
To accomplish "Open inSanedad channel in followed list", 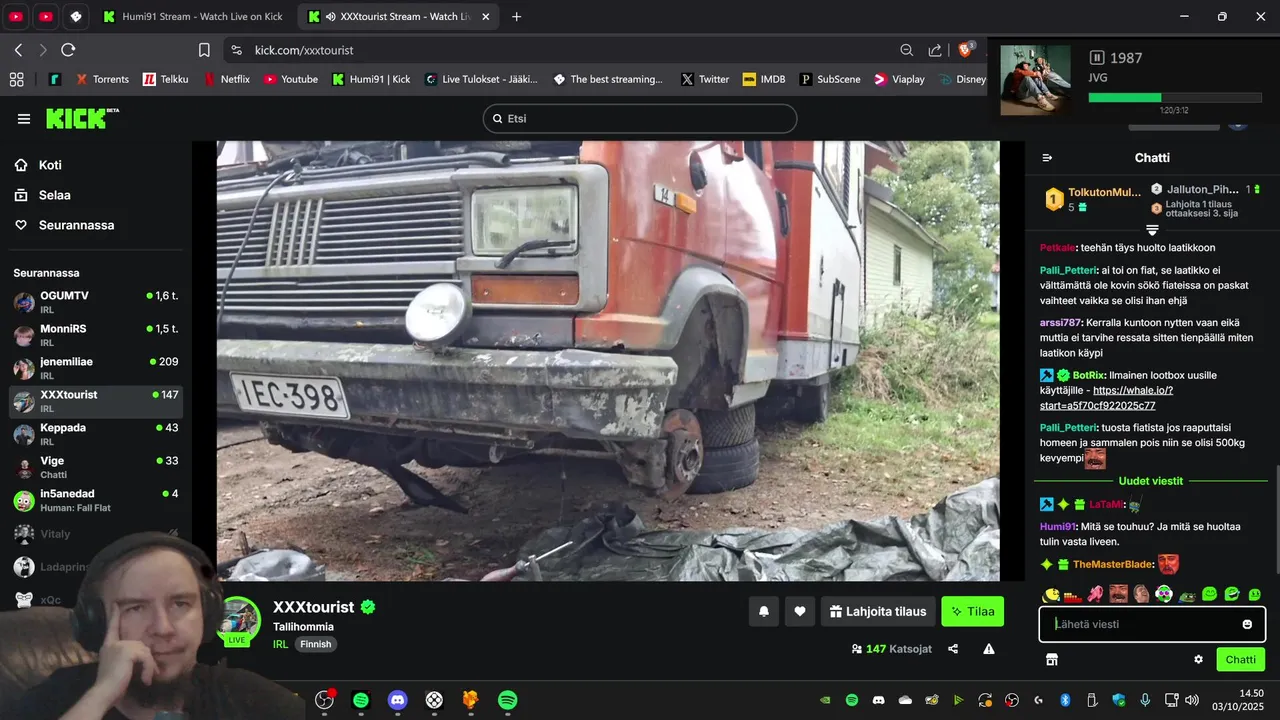I will [x=96, y=500].
